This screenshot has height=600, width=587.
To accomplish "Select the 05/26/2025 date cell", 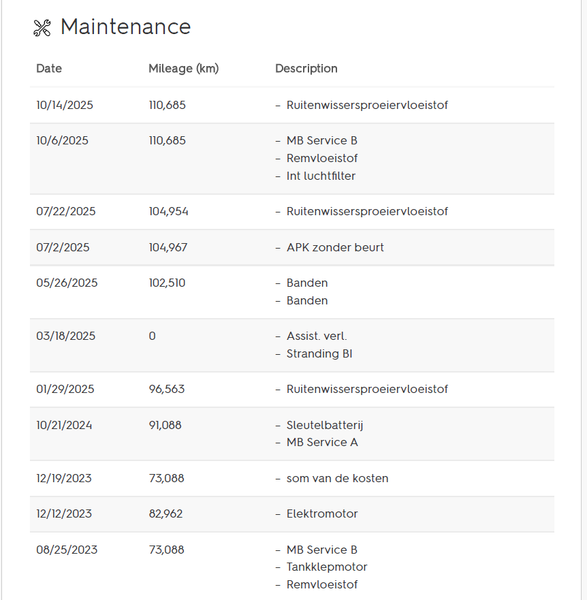I will 67,283.
